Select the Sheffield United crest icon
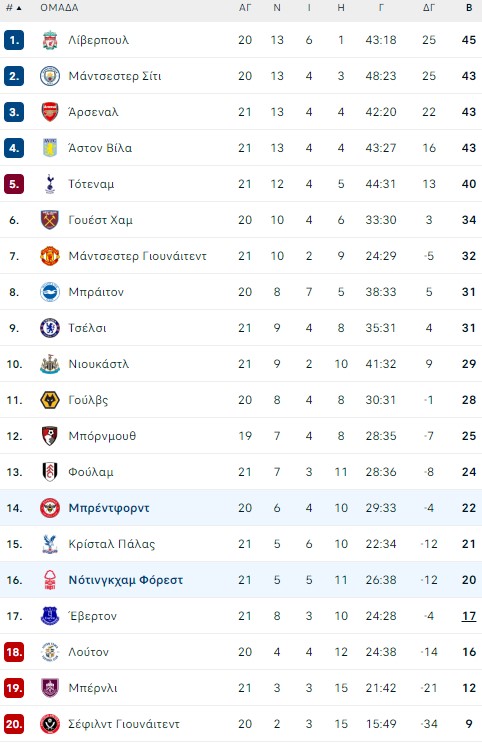 49,724
